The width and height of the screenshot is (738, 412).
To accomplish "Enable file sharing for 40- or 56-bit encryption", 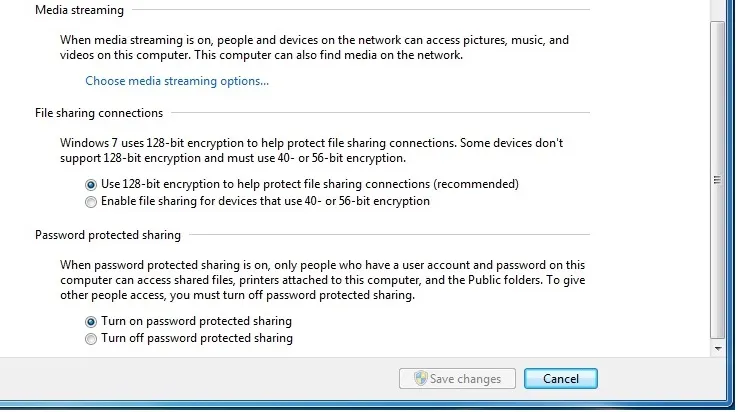I will pos(92,201).
